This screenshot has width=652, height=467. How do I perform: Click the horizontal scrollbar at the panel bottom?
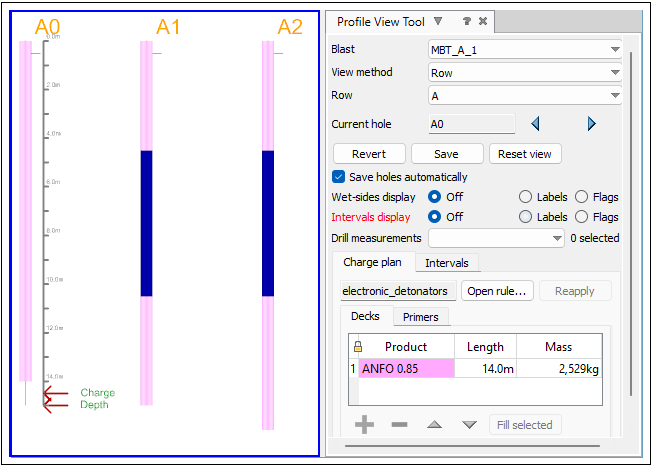tap(472, 446)
